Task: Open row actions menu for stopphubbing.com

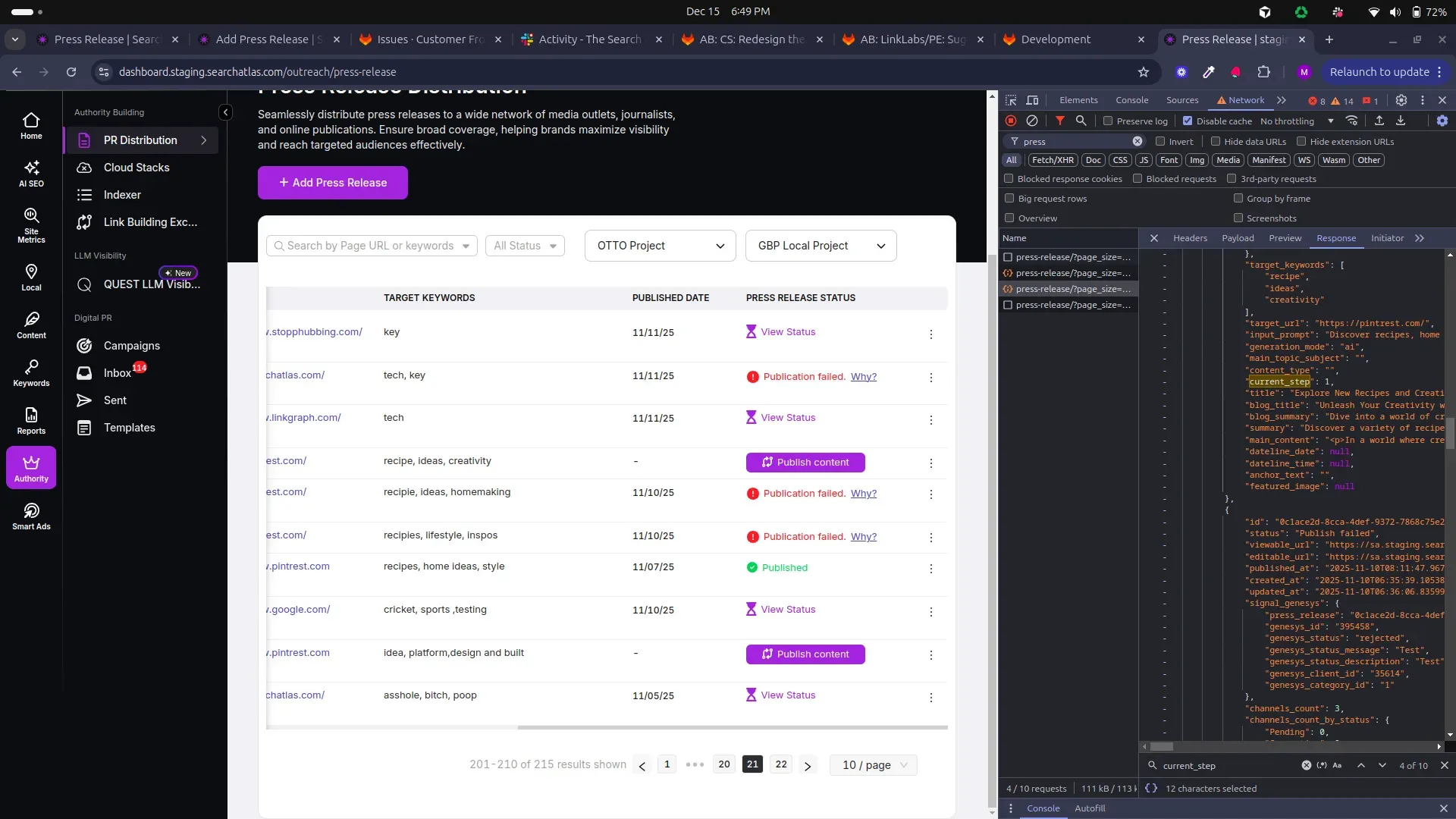Action: click(x=931, y=334)
